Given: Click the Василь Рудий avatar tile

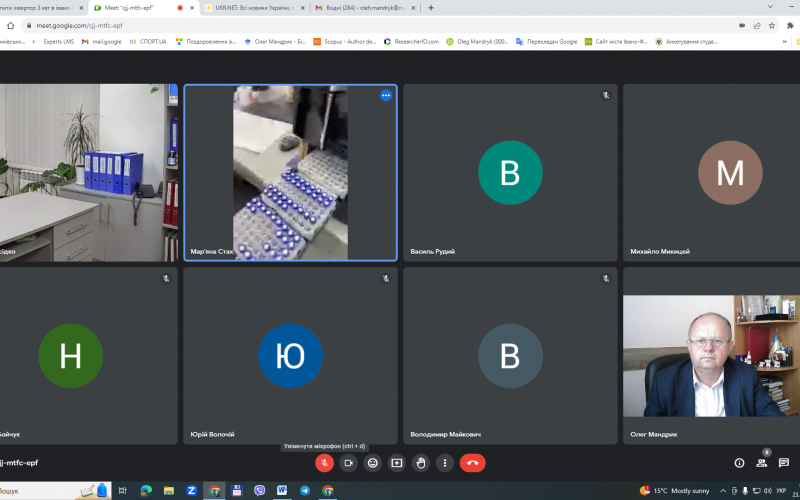Looking at the screenshot, I should pos(510,172).
